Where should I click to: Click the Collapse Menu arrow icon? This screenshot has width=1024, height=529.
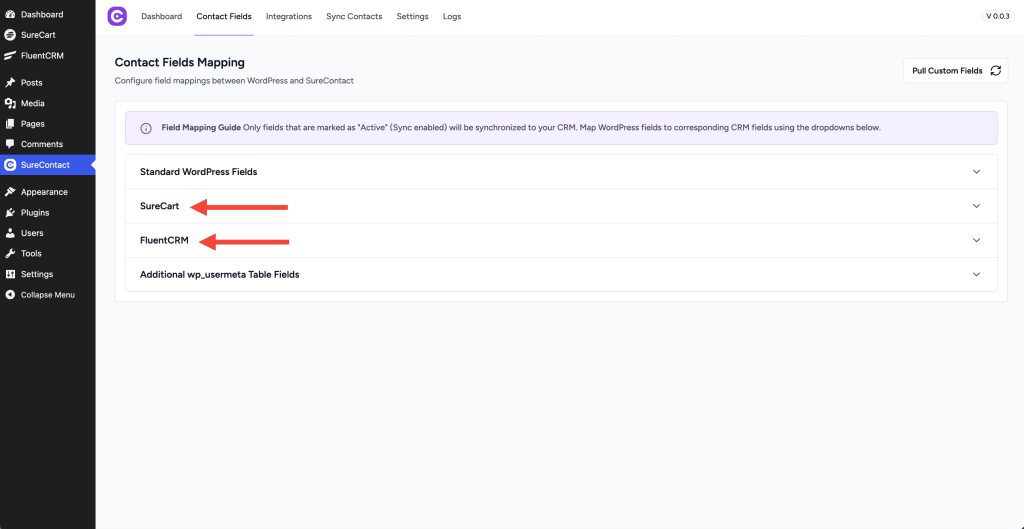(10, 295)
